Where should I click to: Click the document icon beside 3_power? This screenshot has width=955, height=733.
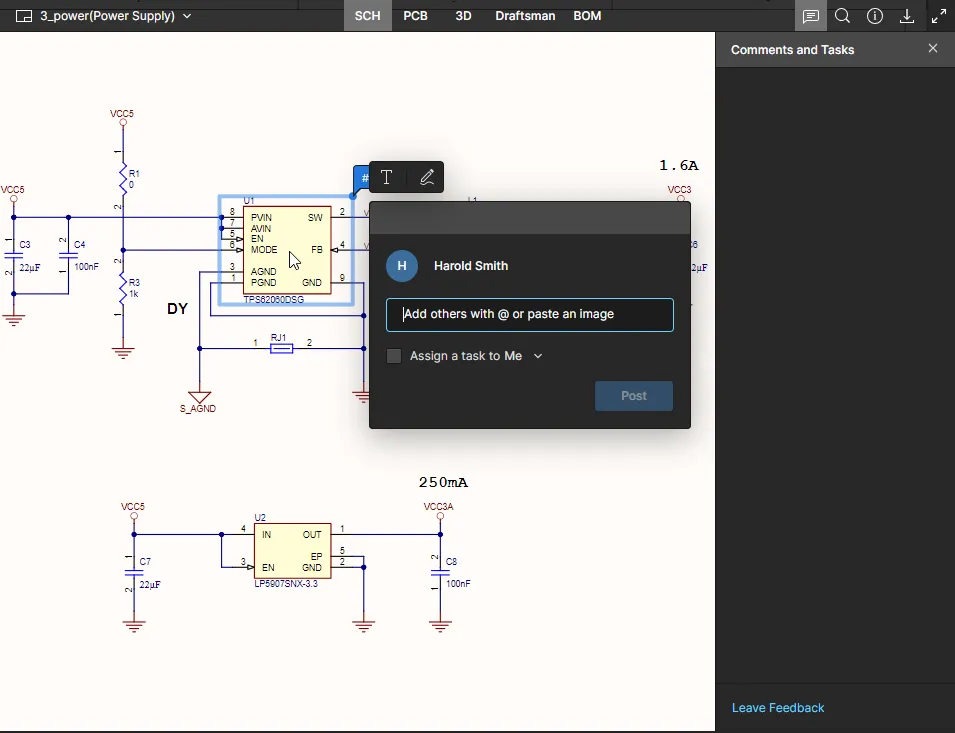(24, 16)
